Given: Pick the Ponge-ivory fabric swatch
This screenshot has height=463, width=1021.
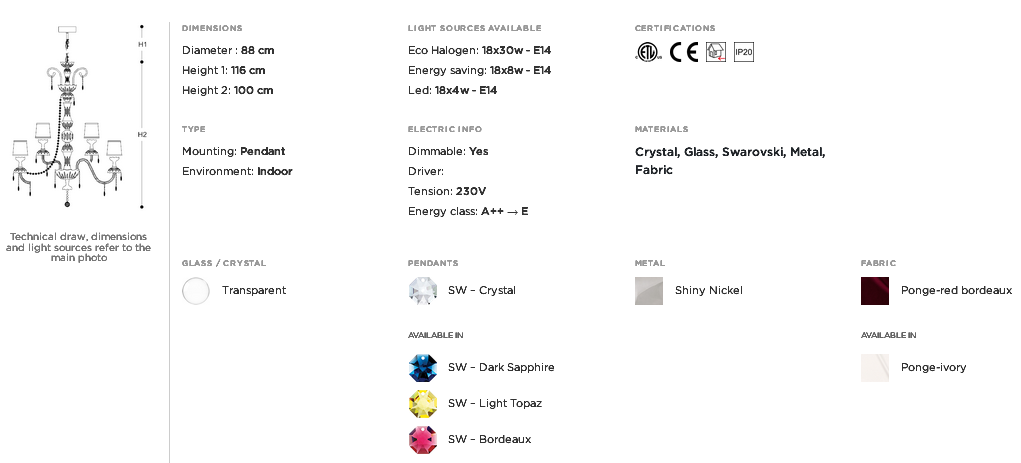Looking at the screenshot, I should coord(875,367).
